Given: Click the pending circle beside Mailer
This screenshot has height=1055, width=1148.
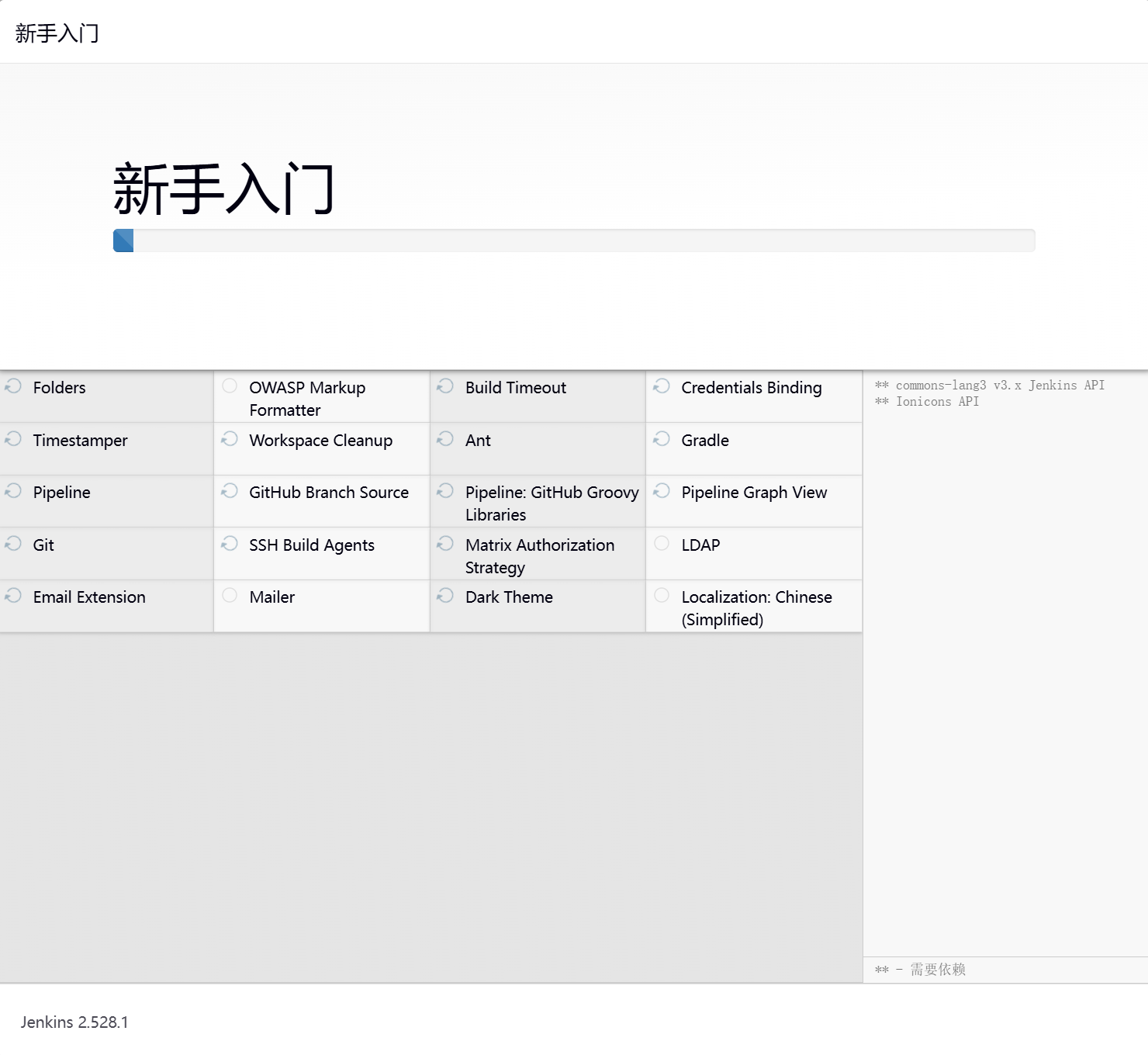Looking at the screenshot, I should point(230,595).
